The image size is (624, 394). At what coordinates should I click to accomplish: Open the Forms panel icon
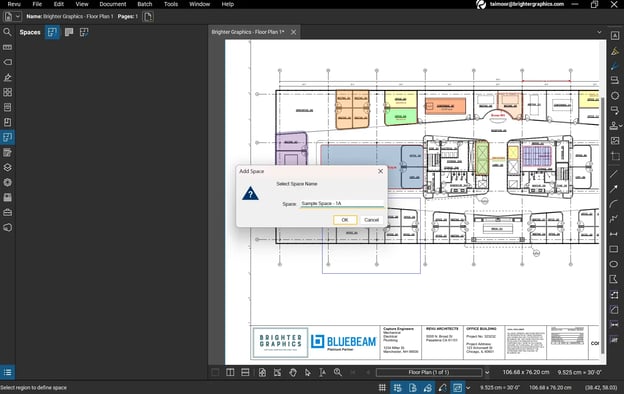point(7,152)
